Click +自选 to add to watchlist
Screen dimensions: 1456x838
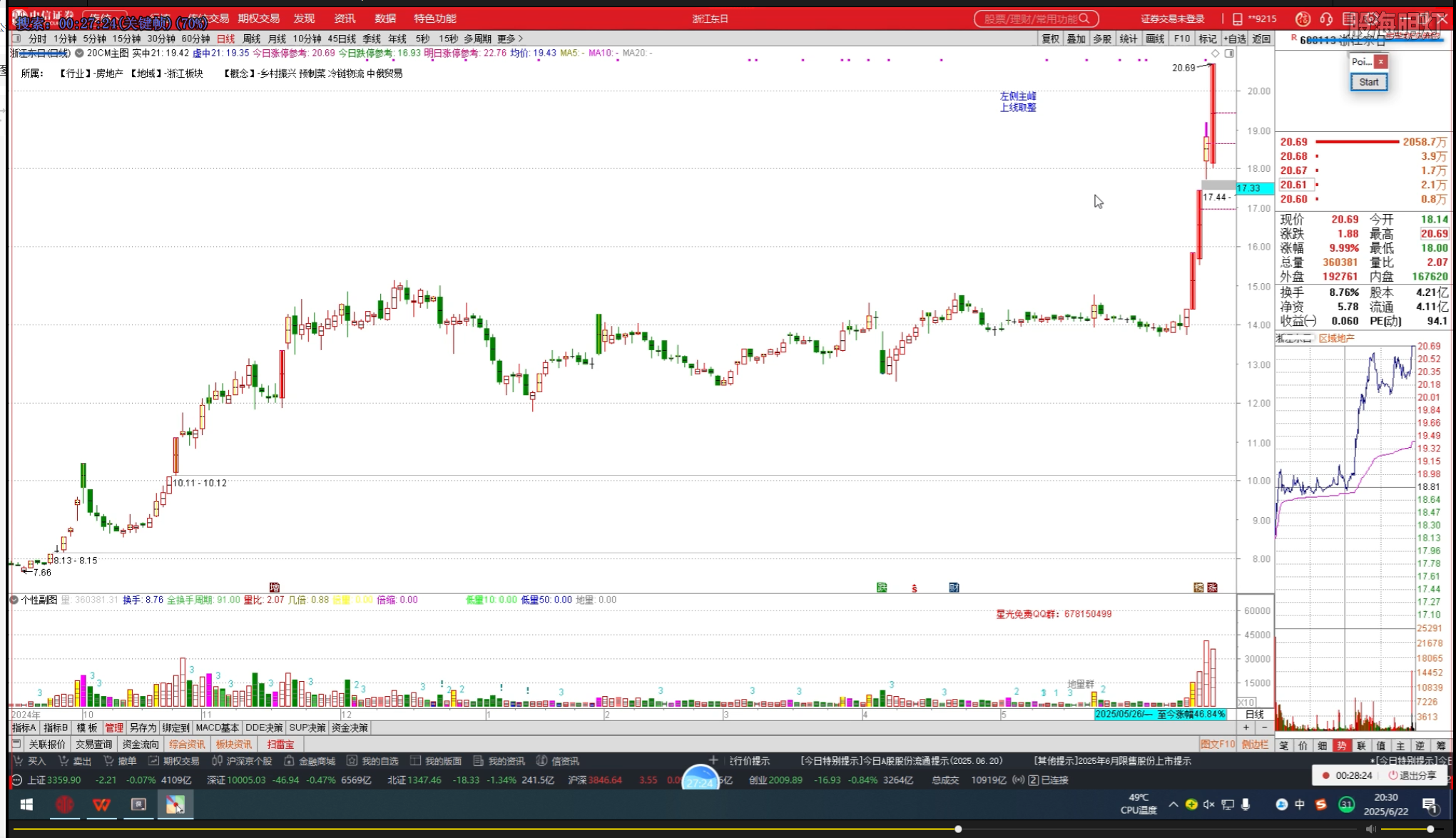point(1235,39)
